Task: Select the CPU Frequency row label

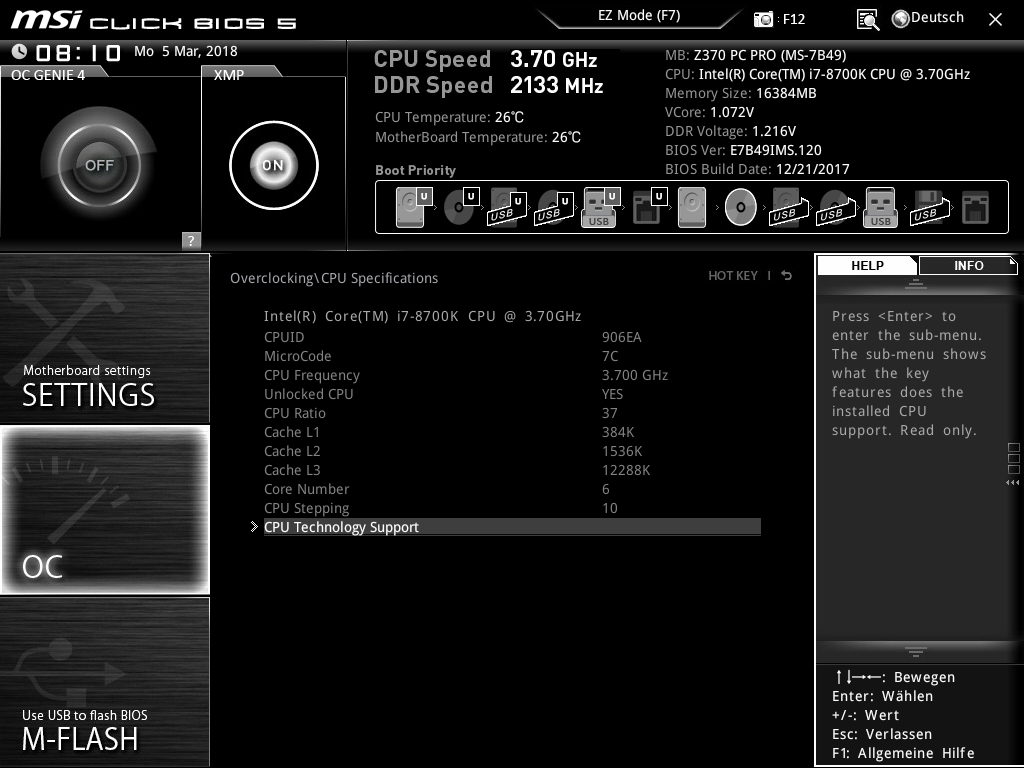Action: 312,375
